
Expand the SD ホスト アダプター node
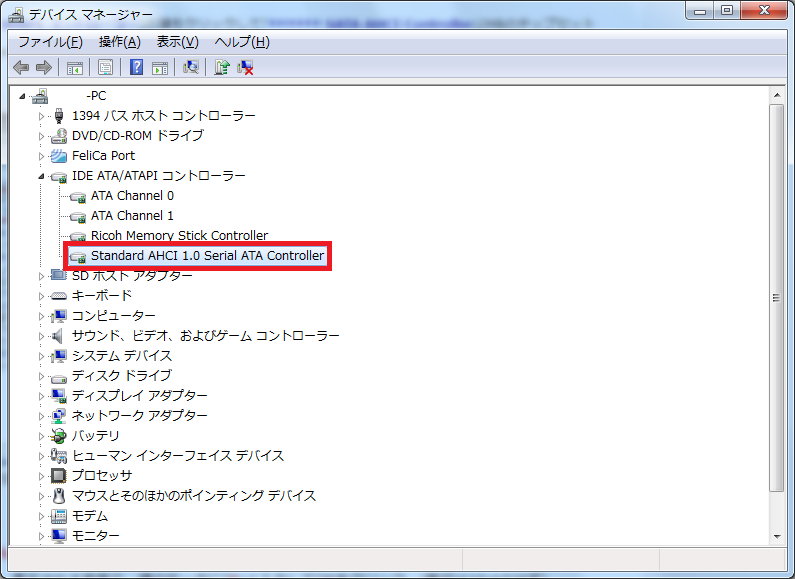point(42,276)
